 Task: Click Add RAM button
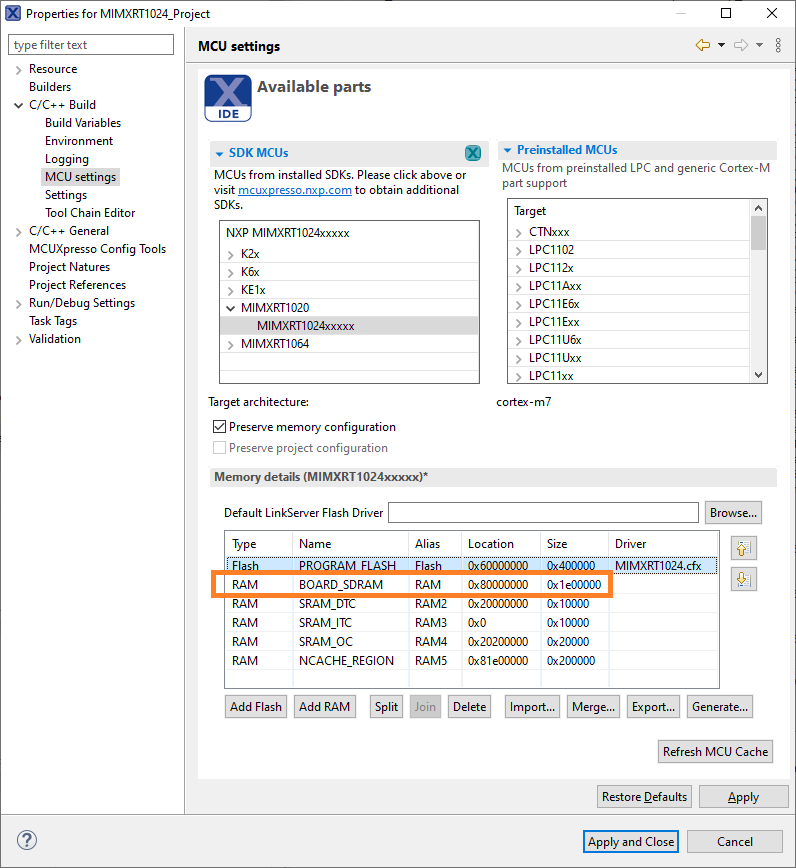[x=324, y=707]
